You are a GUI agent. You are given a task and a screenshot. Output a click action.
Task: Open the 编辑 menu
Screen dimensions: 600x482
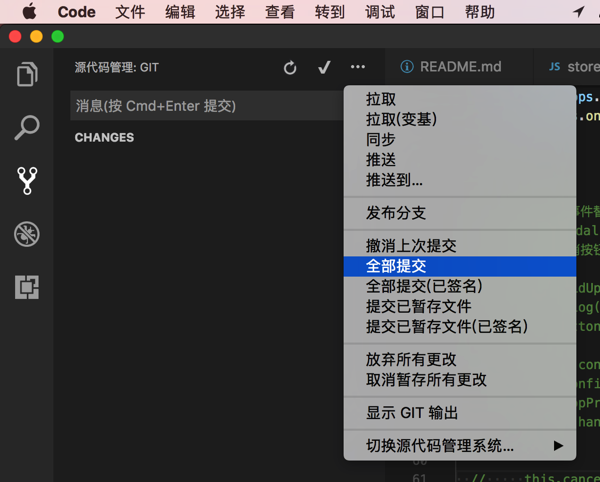coord(180,12)
